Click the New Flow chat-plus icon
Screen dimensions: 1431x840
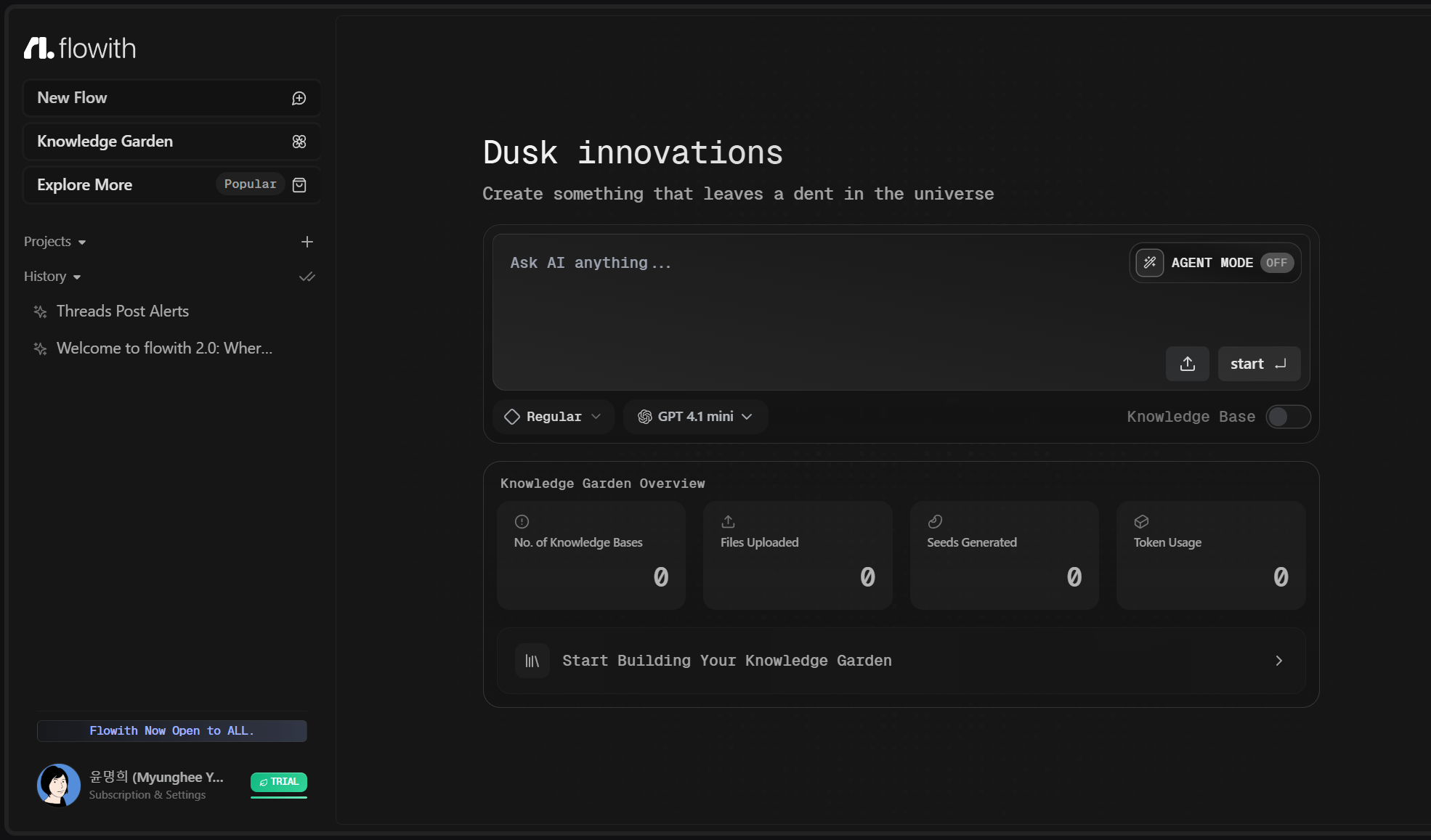299,99
